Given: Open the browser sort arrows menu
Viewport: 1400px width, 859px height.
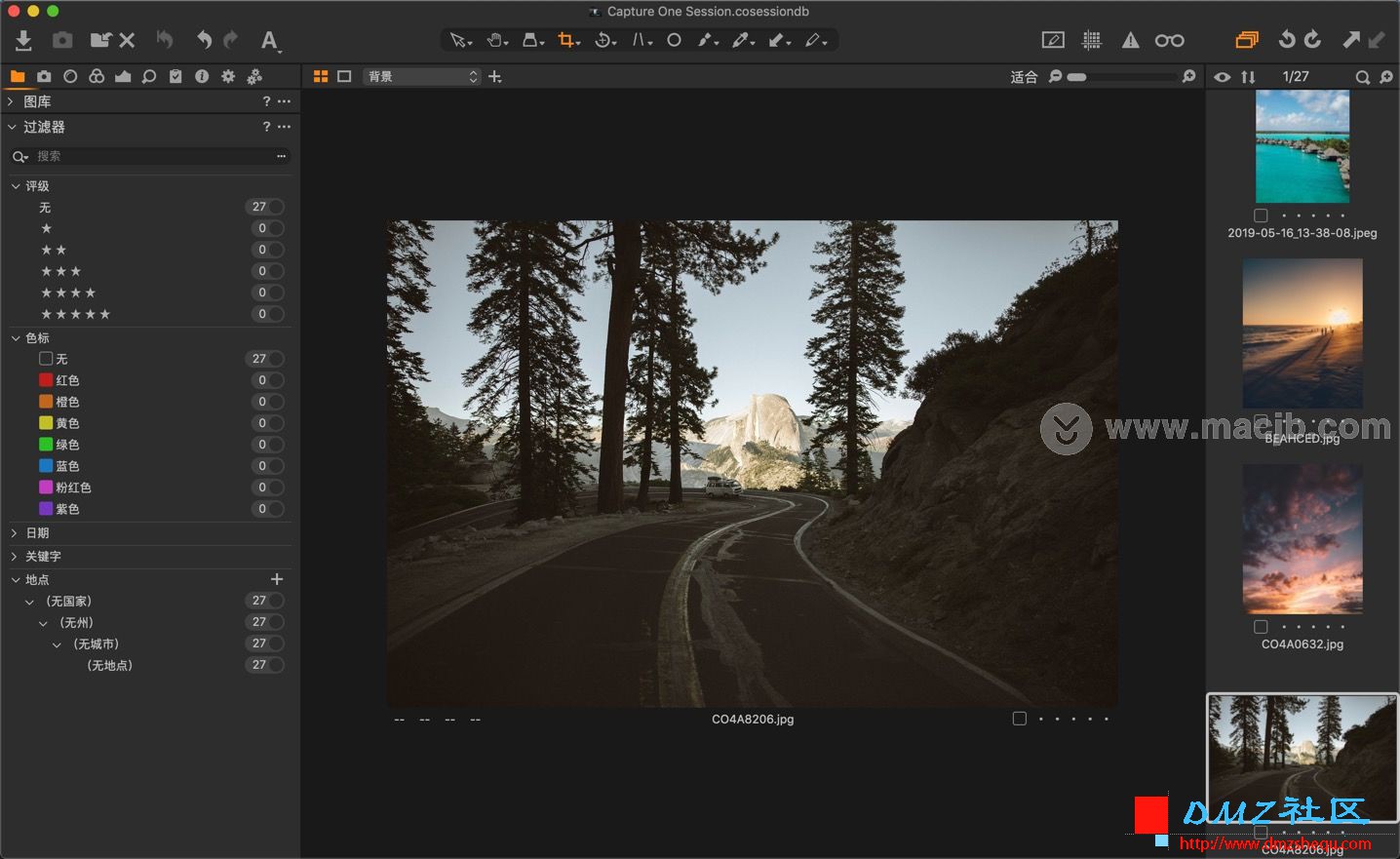Looking at the screenshot, I should (1248, 76).
